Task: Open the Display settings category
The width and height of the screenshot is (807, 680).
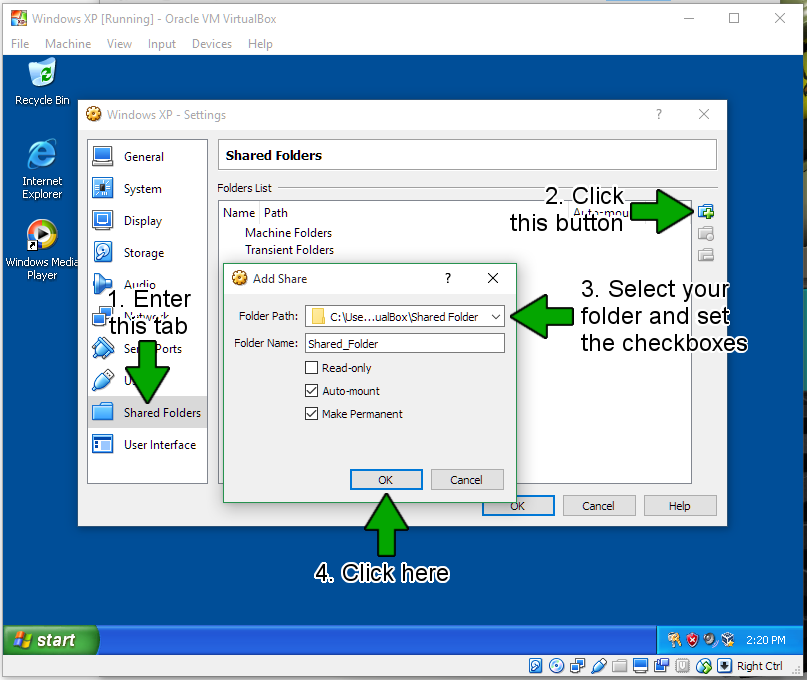Action: click(x=147, y=220)
